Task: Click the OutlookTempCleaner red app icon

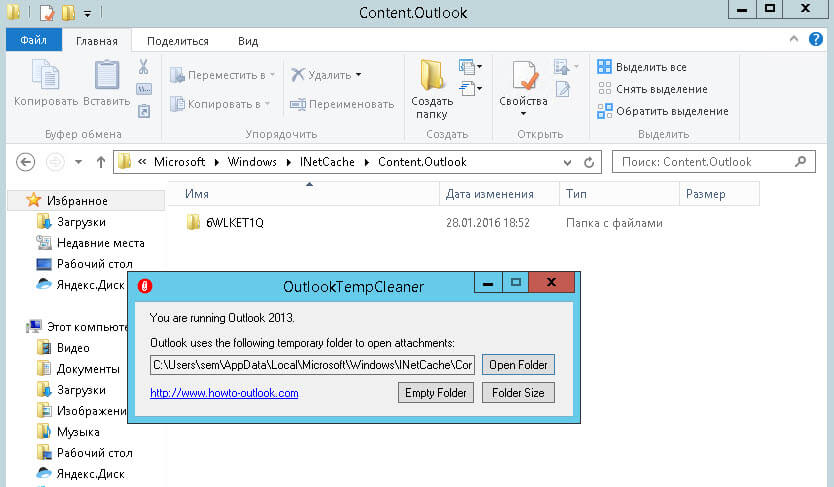Action: [x=145, y=286]
